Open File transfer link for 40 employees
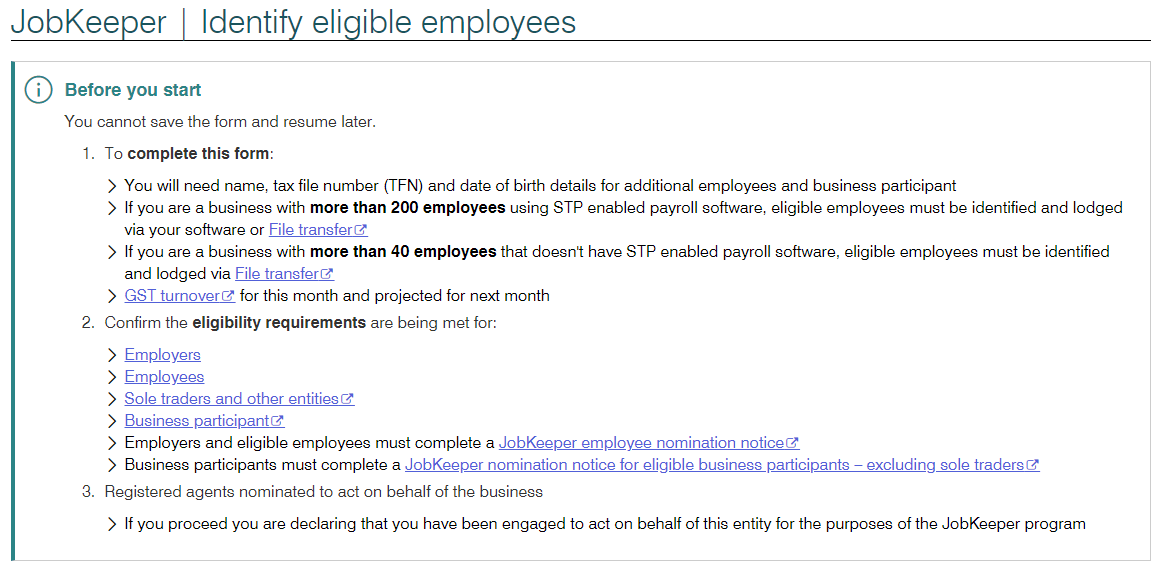 [x=278, y=273]
